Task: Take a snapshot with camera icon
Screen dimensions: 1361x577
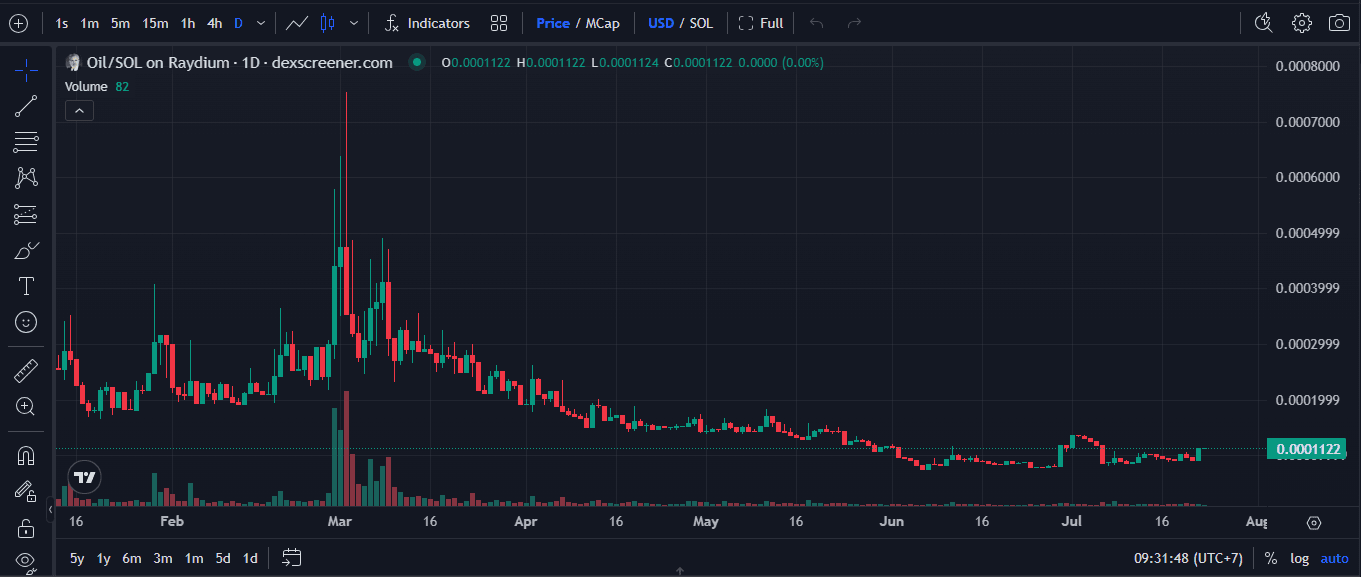Action: coord(1339,23)
